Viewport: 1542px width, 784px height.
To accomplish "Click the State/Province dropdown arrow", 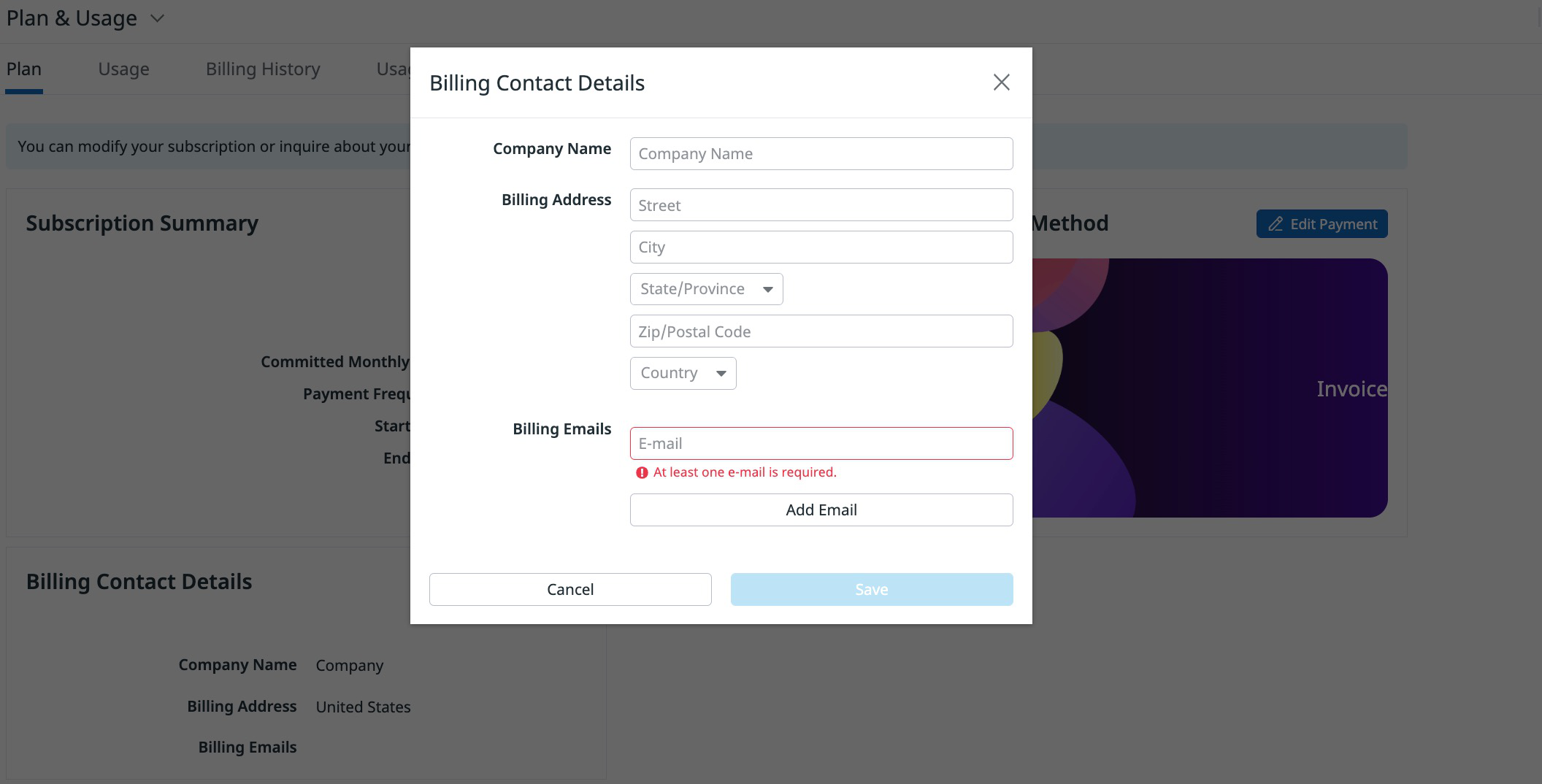I will pyautogui.click(x=768, y=290).
